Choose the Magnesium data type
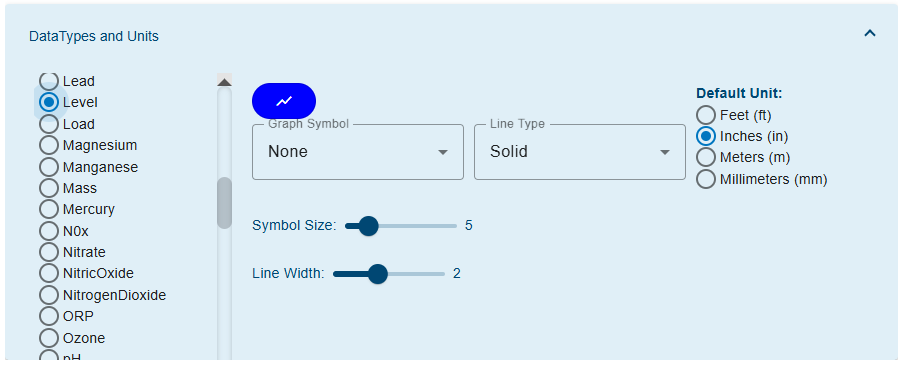The height and width of the screenshot is (365, 903). pos(88,145)
